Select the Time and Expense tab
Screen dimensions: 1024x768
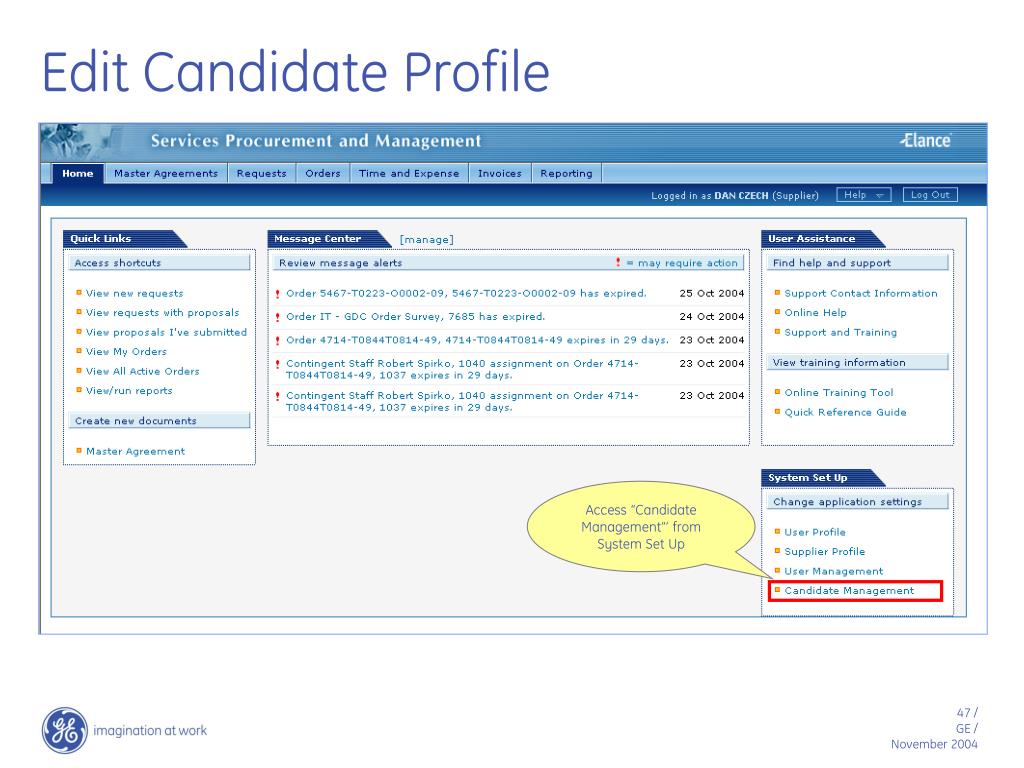[x=408, y=172]
